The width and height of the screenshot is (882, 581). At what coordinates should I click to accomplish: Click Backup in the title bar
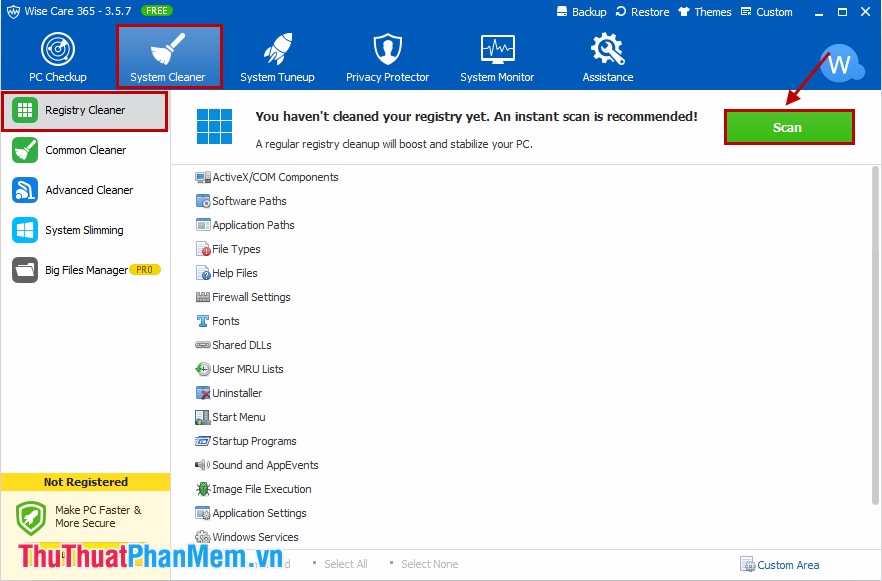(581, 12)
